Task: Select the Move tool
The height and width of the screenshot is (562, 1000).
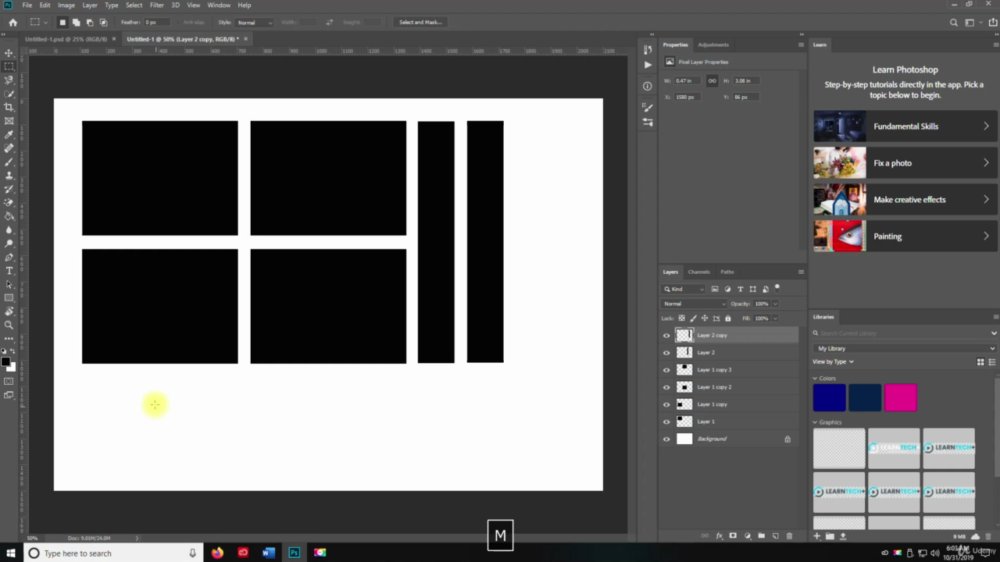Action: click(x=9, y=53)
